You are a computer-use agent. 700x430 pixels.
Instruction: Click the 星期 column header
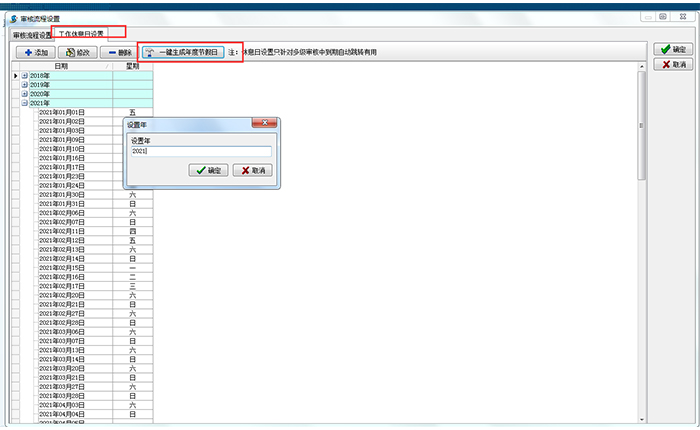pyautogui.click(x=132, y=66)
